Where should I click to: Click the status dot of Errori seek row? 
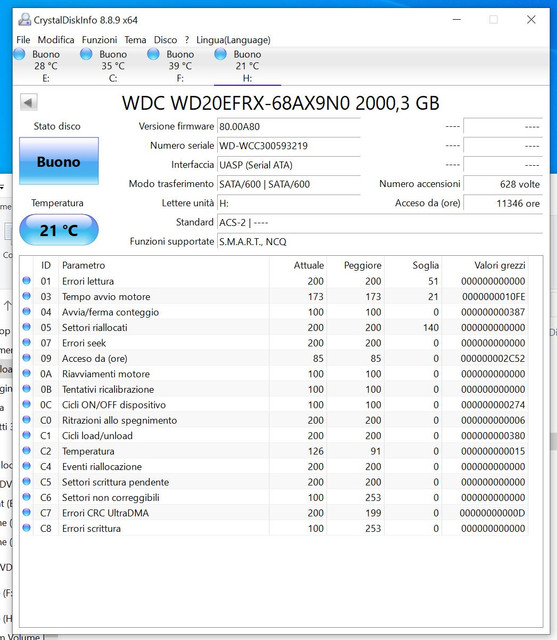pyautogui.click(x=27, y=342)
